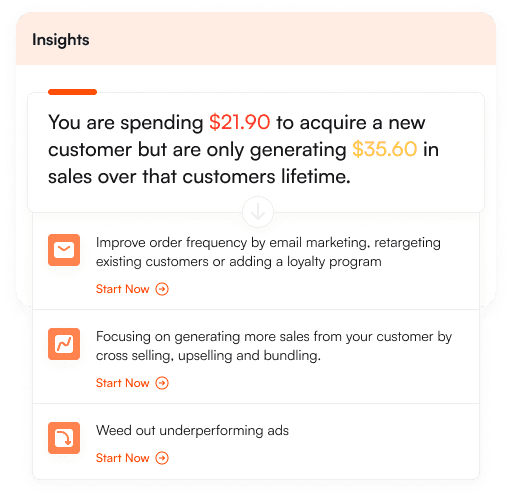Click the $21.90 acquisition cost figure
The image size is (512, 500).
[240, 122]
